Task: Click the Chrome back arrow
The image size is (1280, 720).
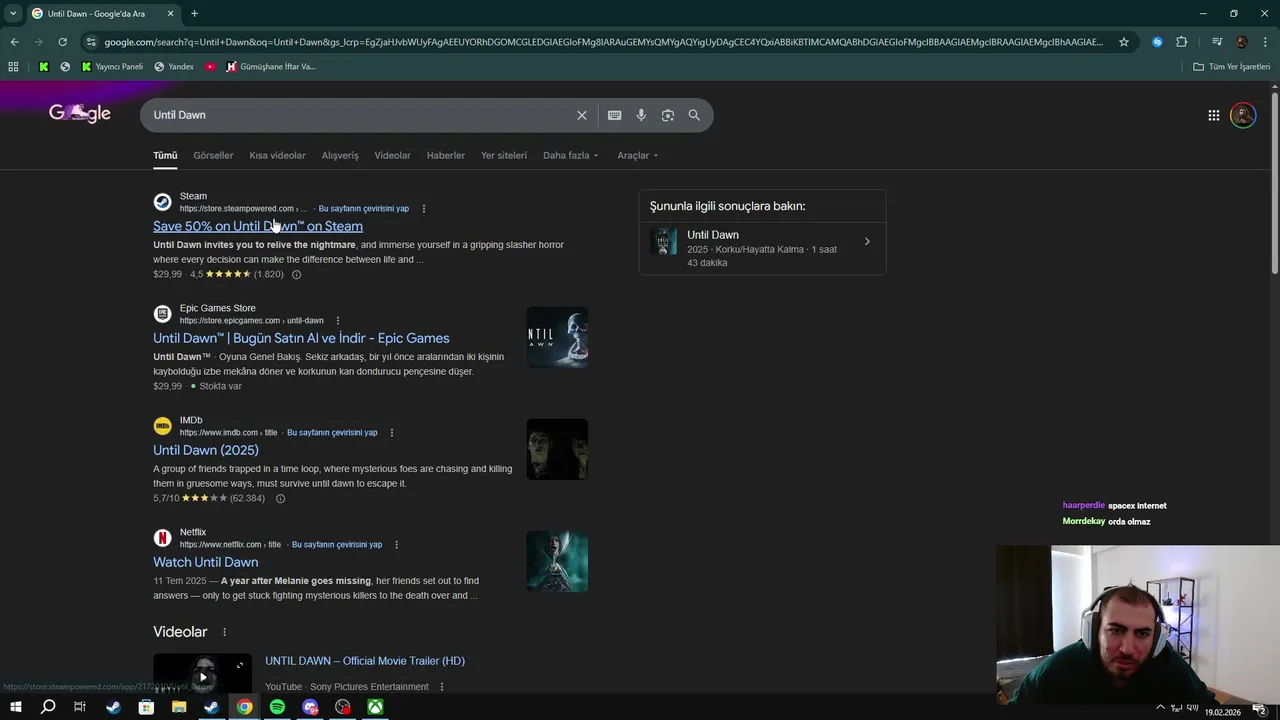Action: tap(14, 42)
